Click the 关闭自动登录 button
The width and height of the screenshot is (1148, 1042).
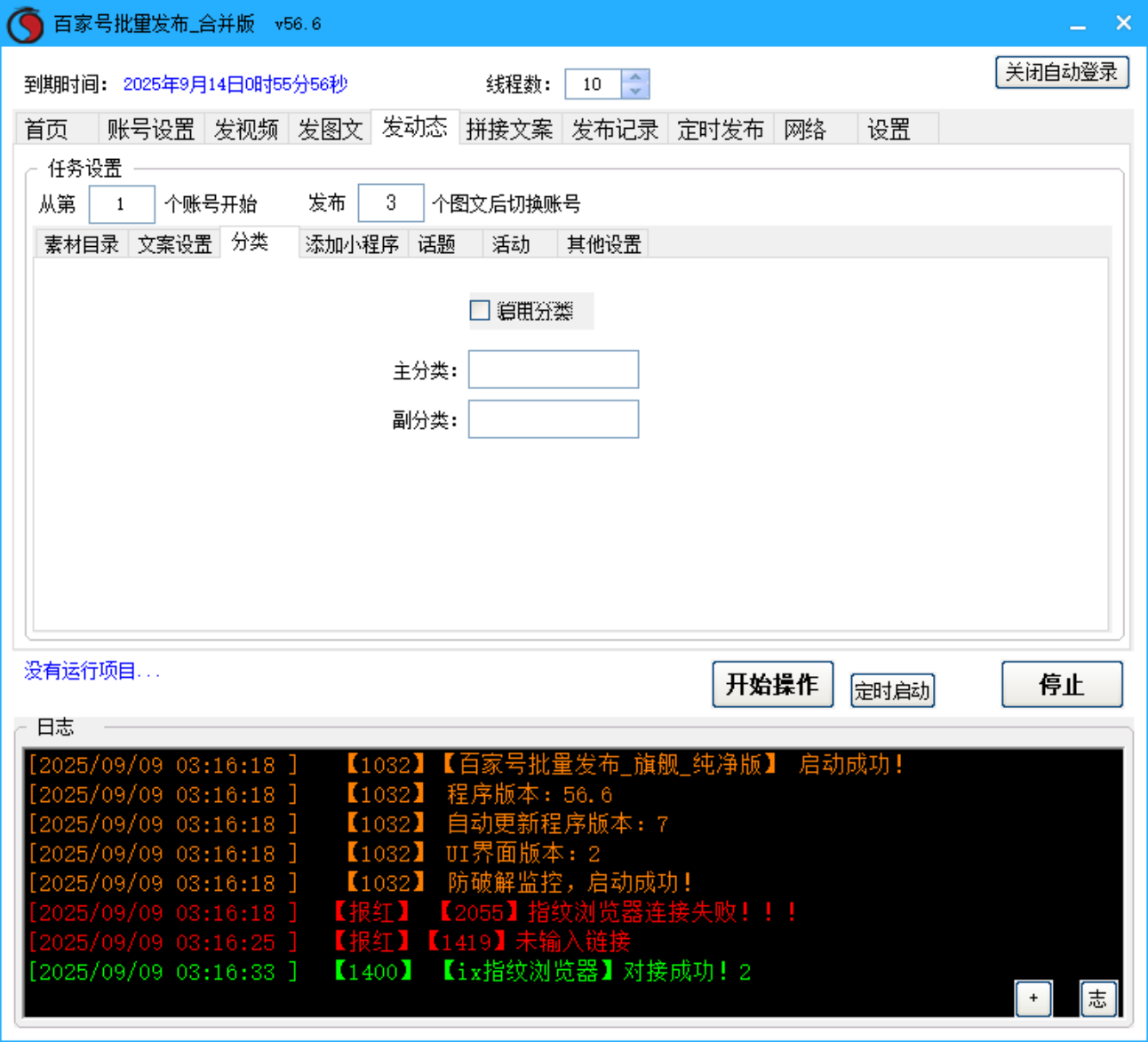pyautogui.click(x=1062, y=72)
